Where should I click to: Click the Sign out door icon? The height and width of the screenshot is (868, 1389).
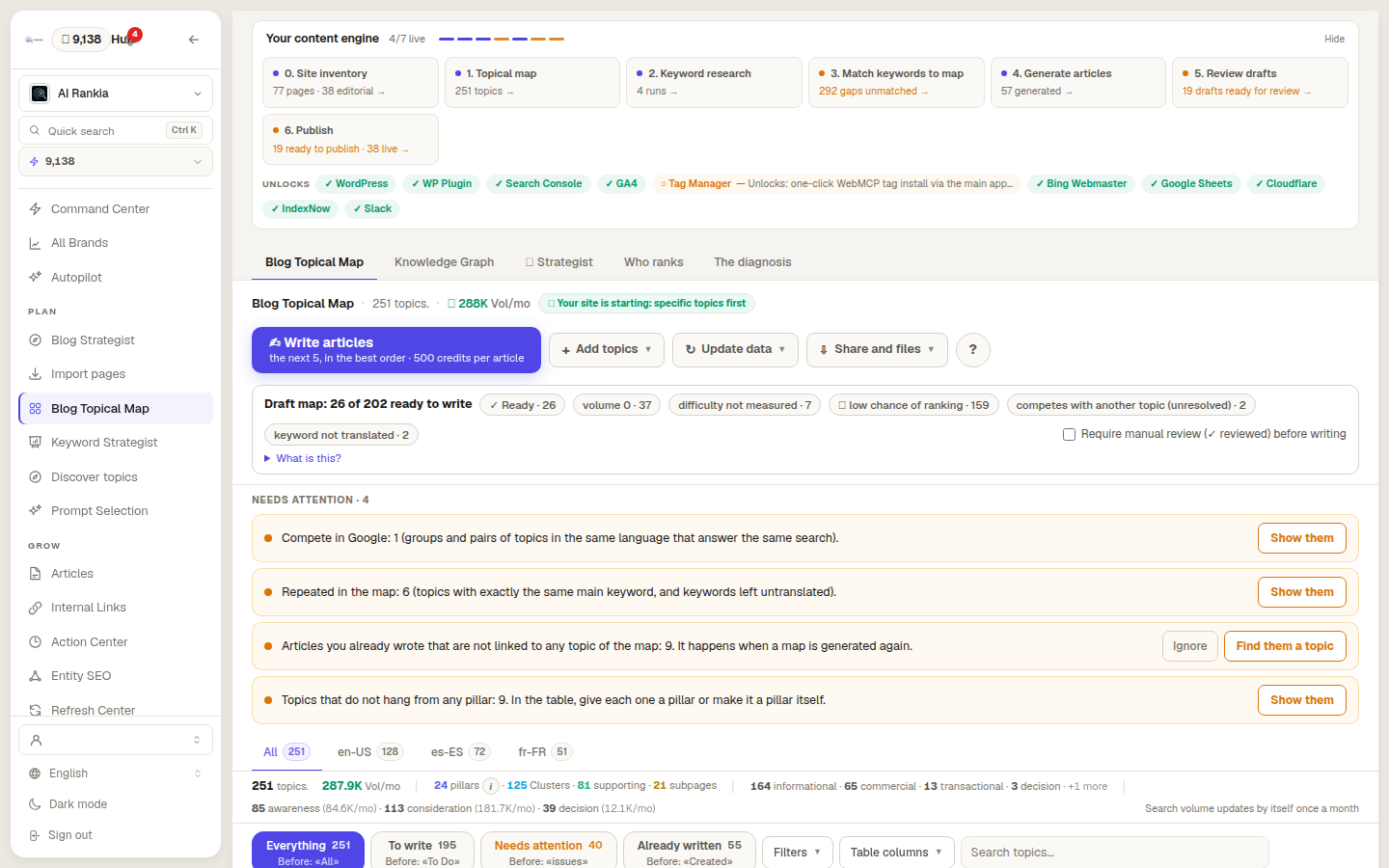tap(35, 835)
